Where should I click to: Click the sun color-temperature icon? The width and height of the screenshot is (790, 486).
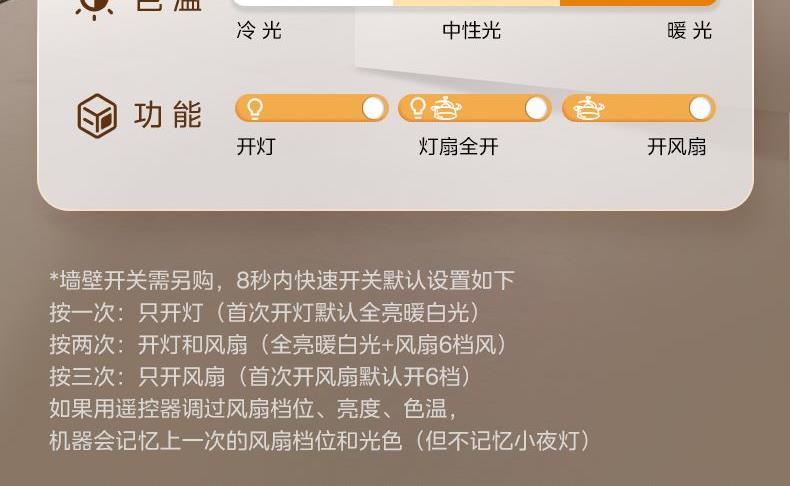(x=94, y=9)
